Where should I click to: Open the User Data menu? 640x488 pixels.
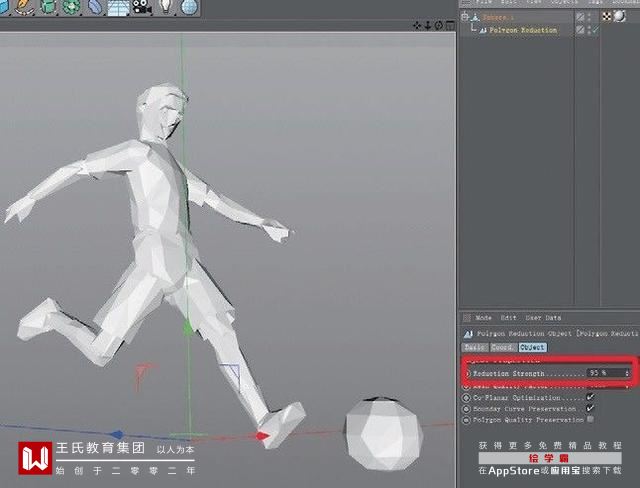(543, 317)
